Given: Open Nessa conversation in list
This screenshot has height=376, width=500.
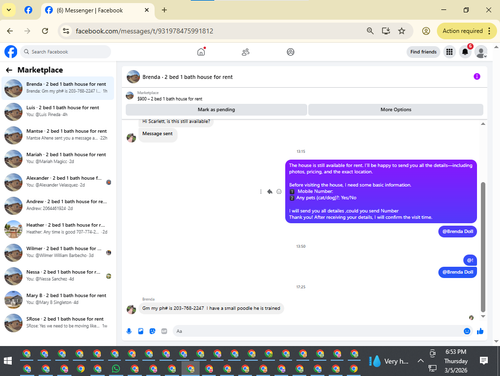Looking at the screenshot, I should click(x=58, y=276).
